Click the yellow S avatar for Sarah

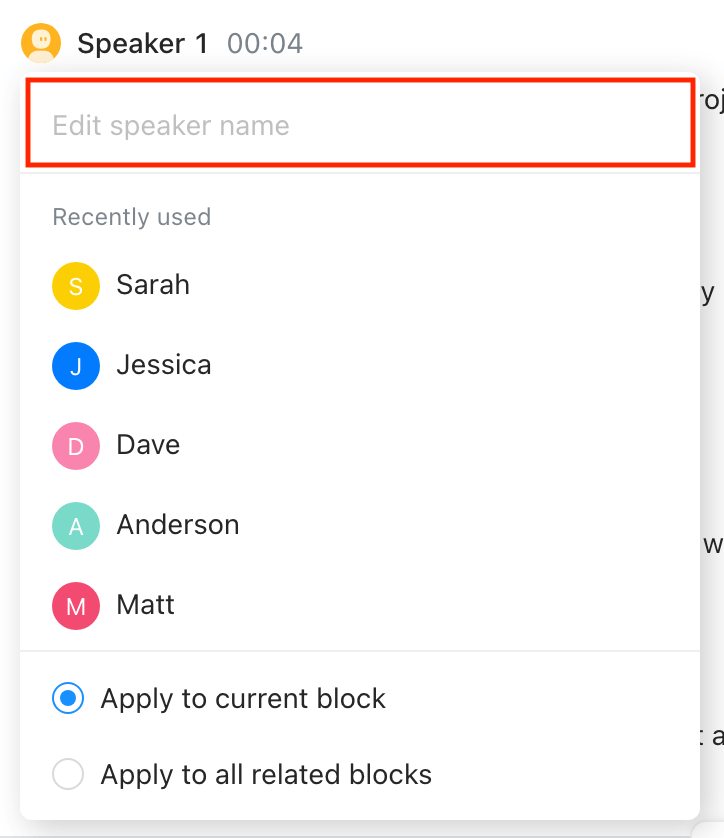point(76,285)
